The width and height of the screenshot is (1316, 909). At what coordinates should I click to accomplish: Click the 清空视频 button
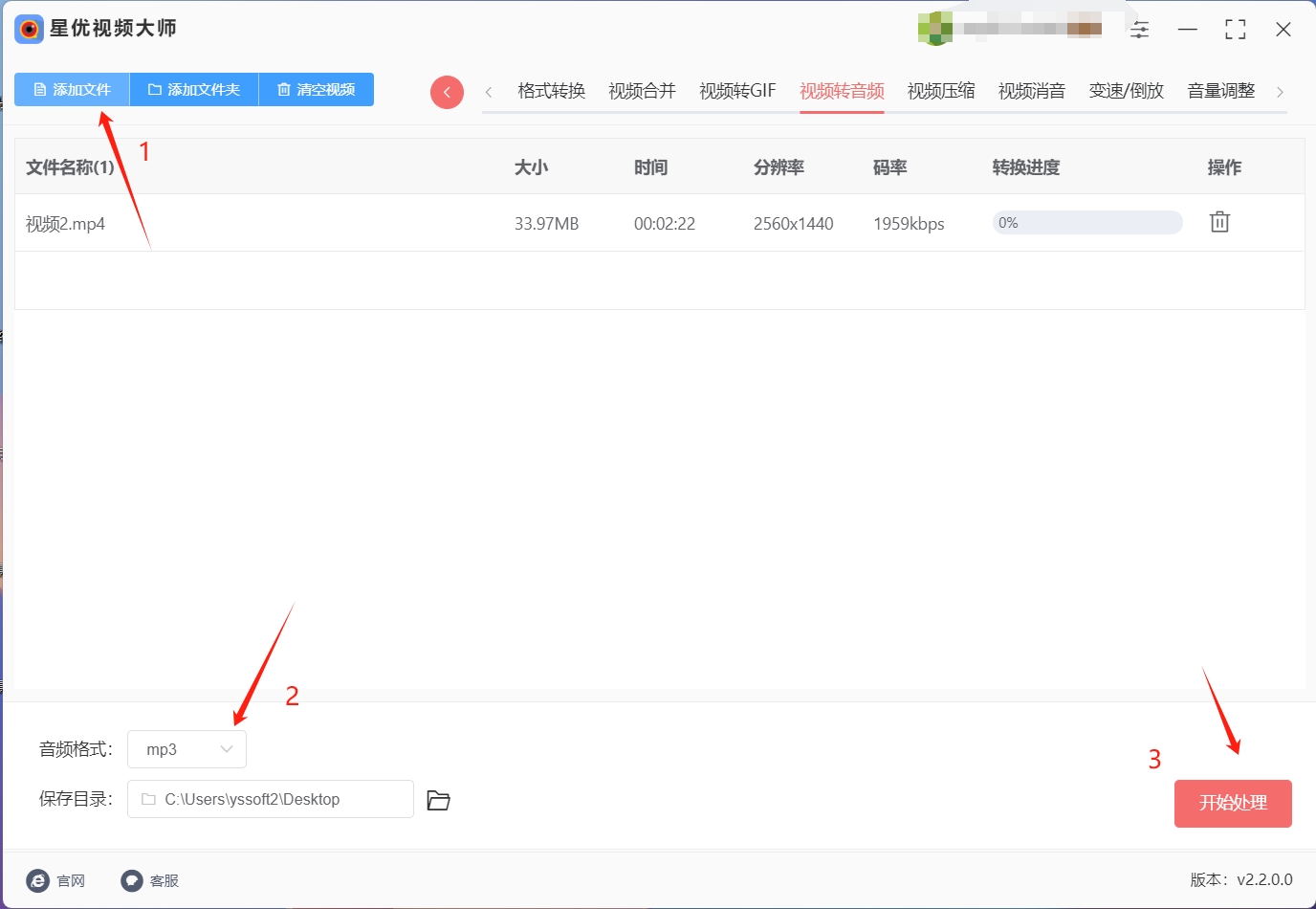pyautogui.click(x=317, y=90)
